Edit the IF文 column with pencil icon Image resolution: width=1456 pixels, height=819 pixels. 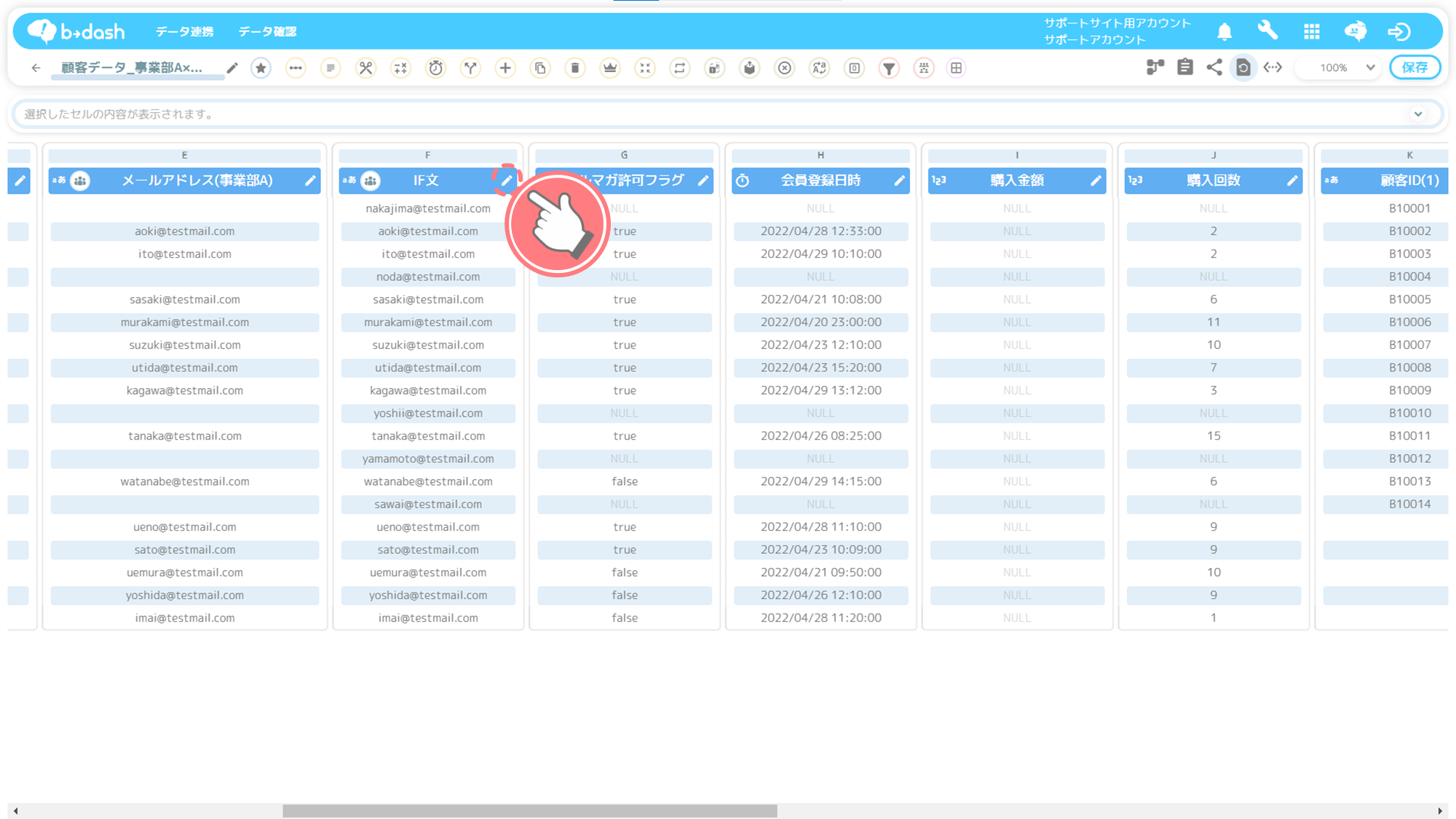507,181
